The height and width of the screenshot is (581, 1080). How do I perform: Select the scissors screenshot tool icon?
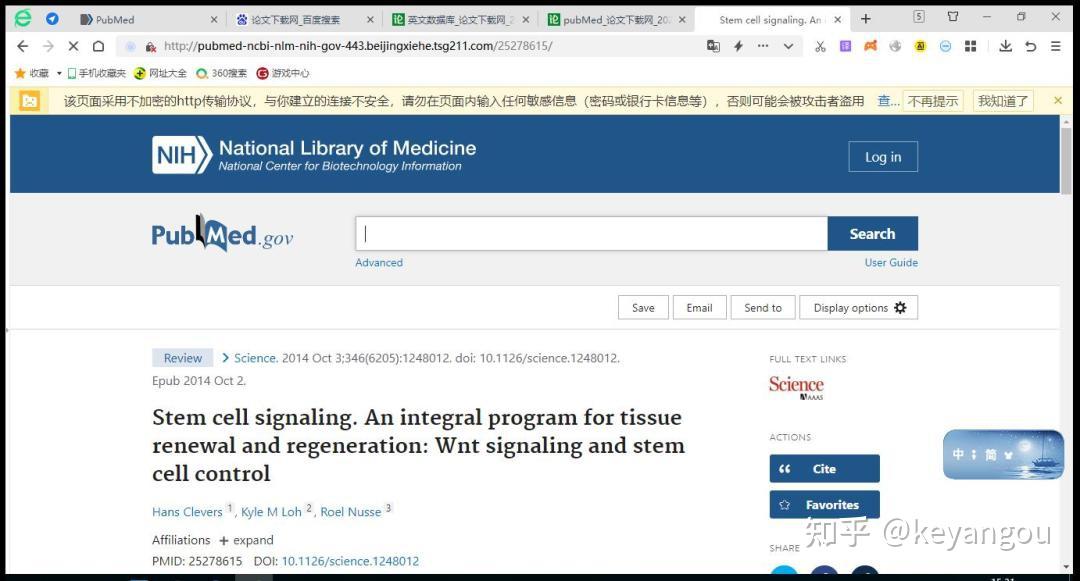pyautogui.click(x=820, y=46)
